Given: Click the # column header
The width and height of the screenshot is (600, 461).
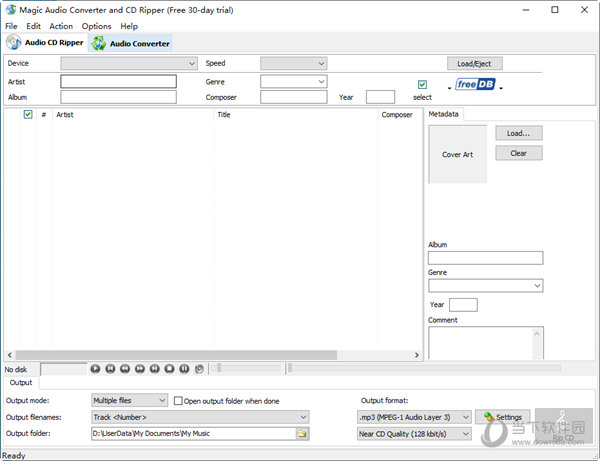Looking at the screenshot, I should coord(44,114).
